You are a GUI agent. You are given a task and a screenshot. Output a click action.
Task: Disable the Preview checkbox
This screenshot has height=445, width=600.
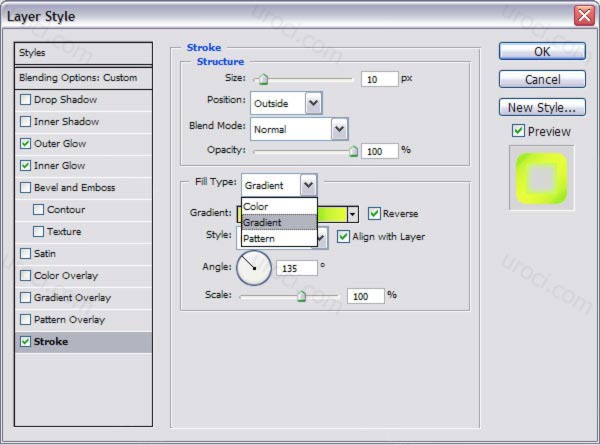point(518,131)
